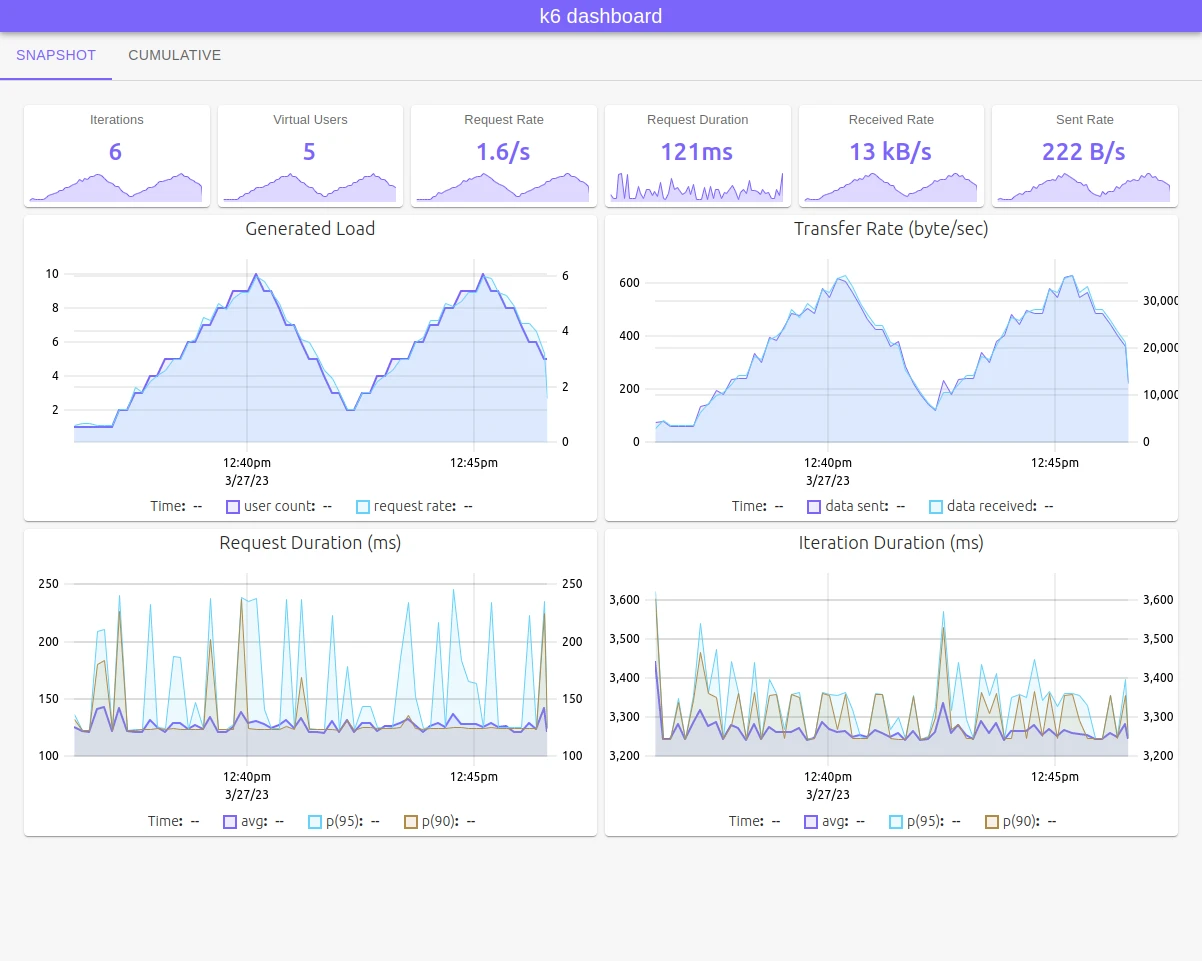Screen dimensions: 1202x961
Task: Switch to the SNAPSHOT tab
Action: (56, 56)
